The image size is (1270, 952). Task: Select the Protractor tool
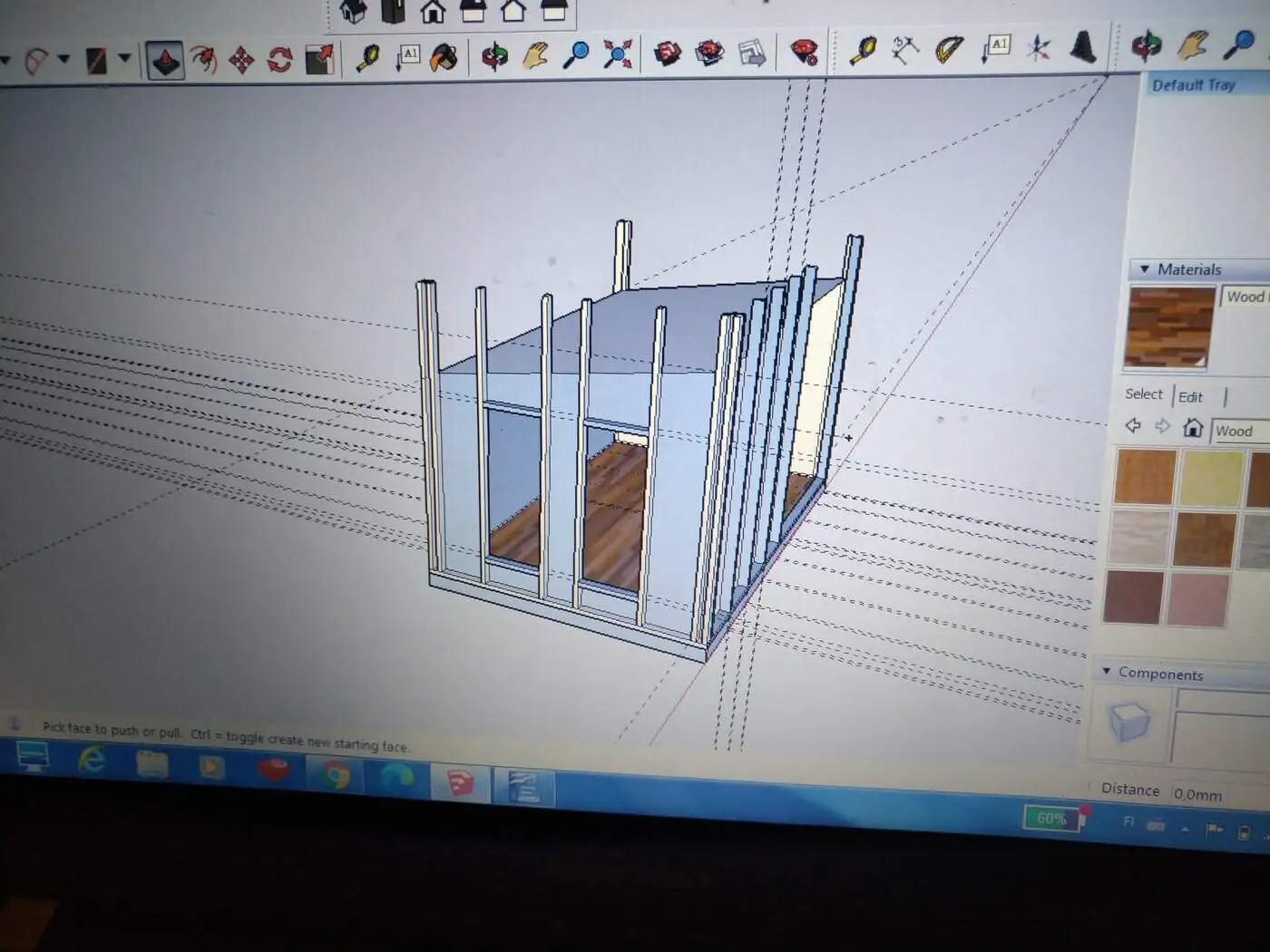(x=949, y=49)
